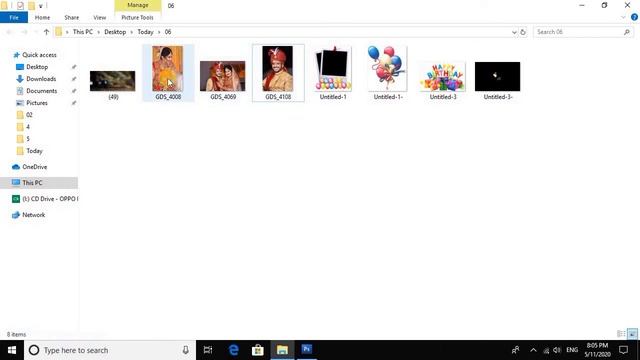Click the 06 breadcrumb segment
Image resolution: width=640 pixels, height=360 pixels.
[x=168, y=32]
